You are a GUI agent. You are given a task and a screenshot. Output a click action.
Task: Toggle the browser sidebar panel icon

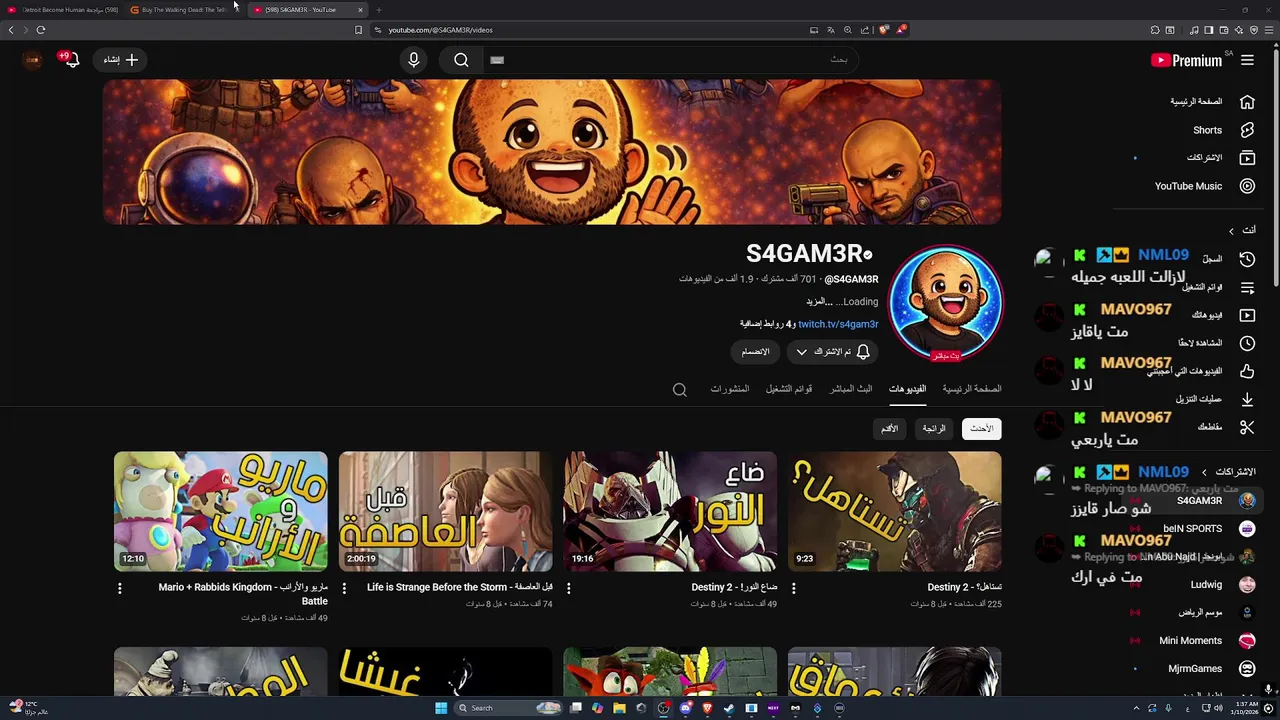pos(1208,30)
